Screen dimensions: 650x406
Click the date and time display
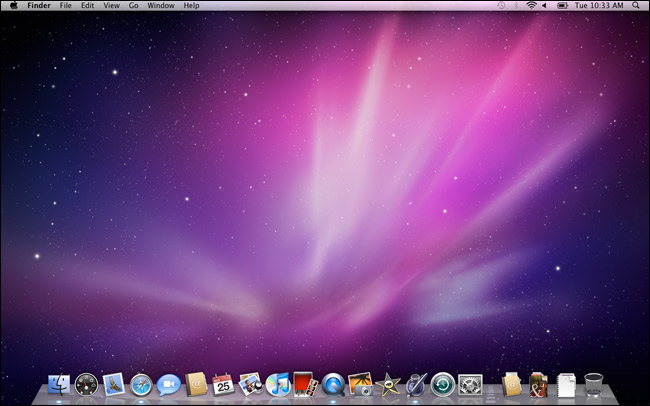598,6
